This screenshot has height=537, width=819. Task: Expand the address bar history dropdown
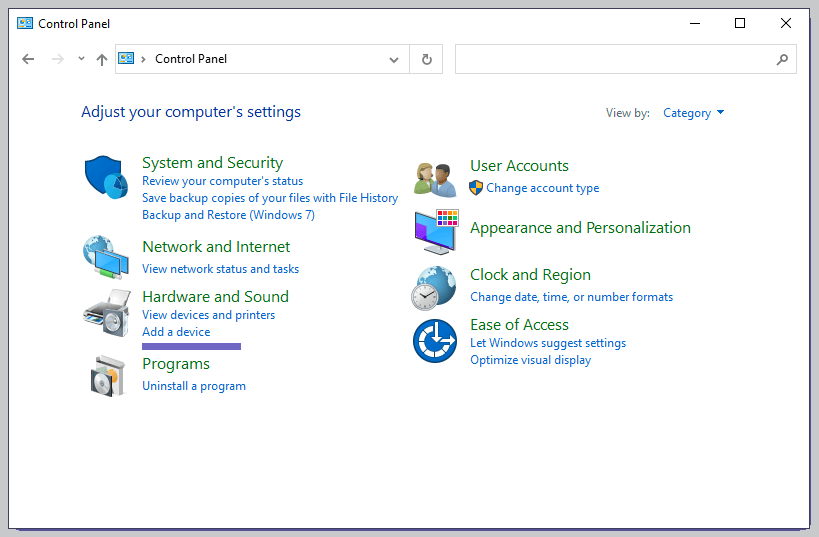pos(394,60)
